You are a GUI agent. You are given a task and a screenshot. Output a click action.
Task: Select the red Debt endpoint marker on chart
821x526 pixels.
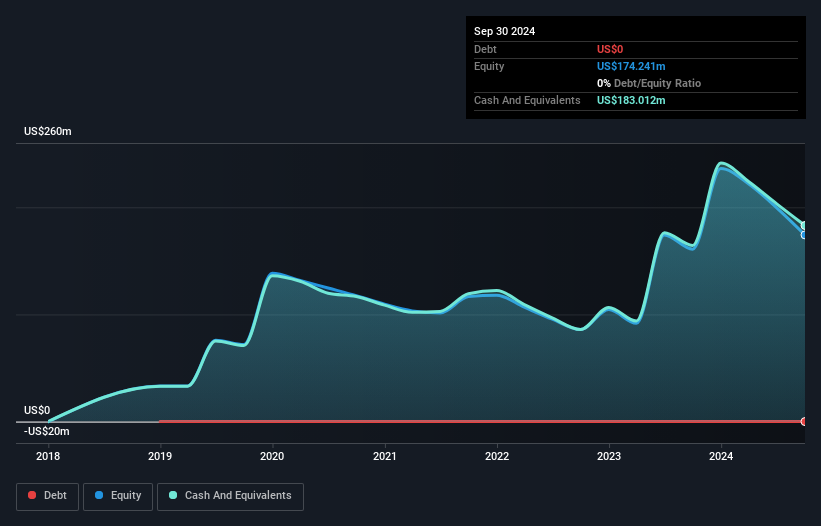[x=804, y=421]
